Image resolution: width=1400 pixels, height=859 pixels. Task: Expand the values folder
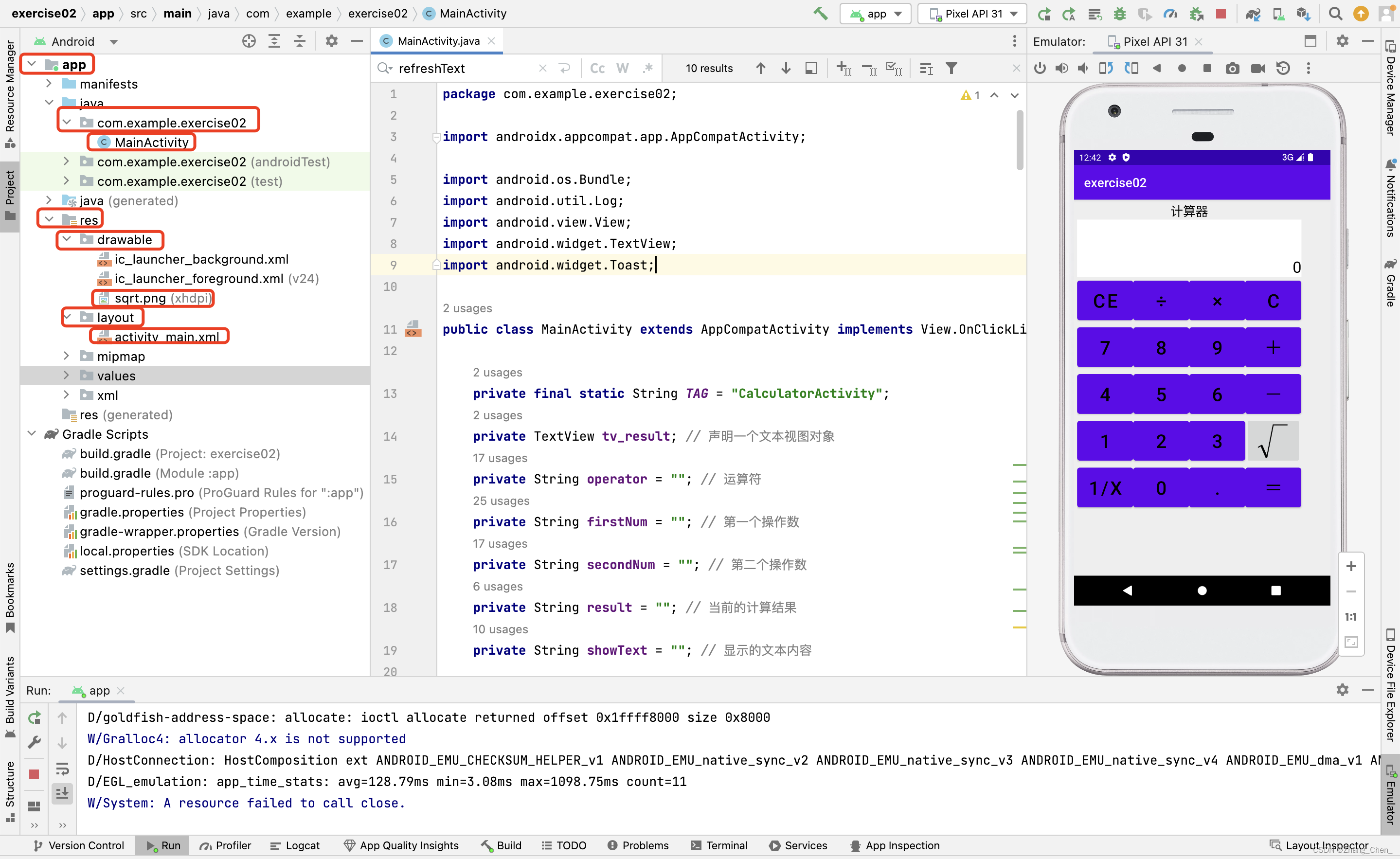pos(67,376)
